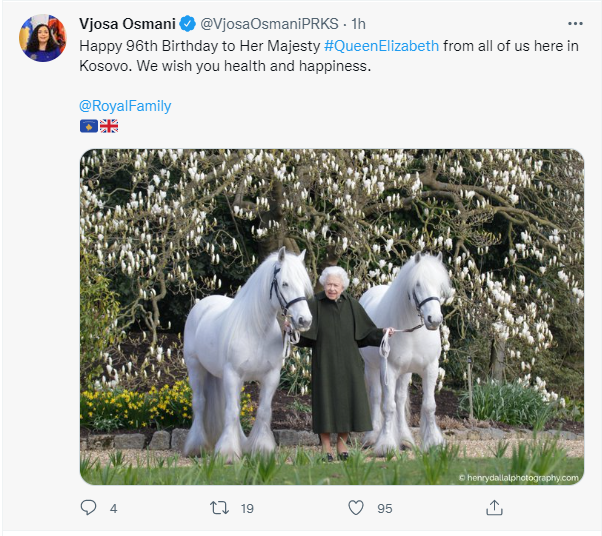
Task: Click the blue verified badge
Action: coord(186,23)
